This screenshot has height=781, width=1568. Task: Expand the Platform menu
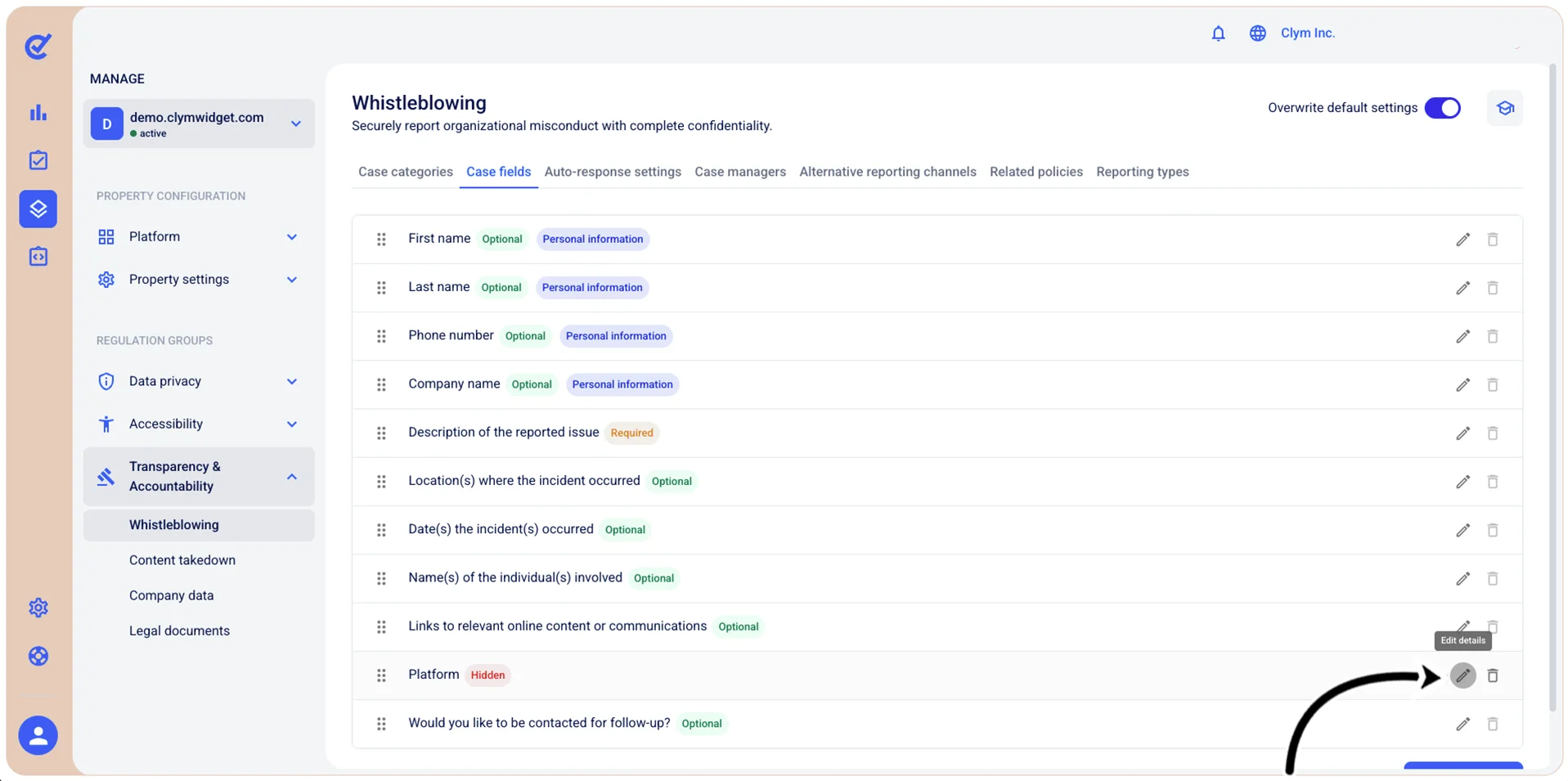point(199,237)
